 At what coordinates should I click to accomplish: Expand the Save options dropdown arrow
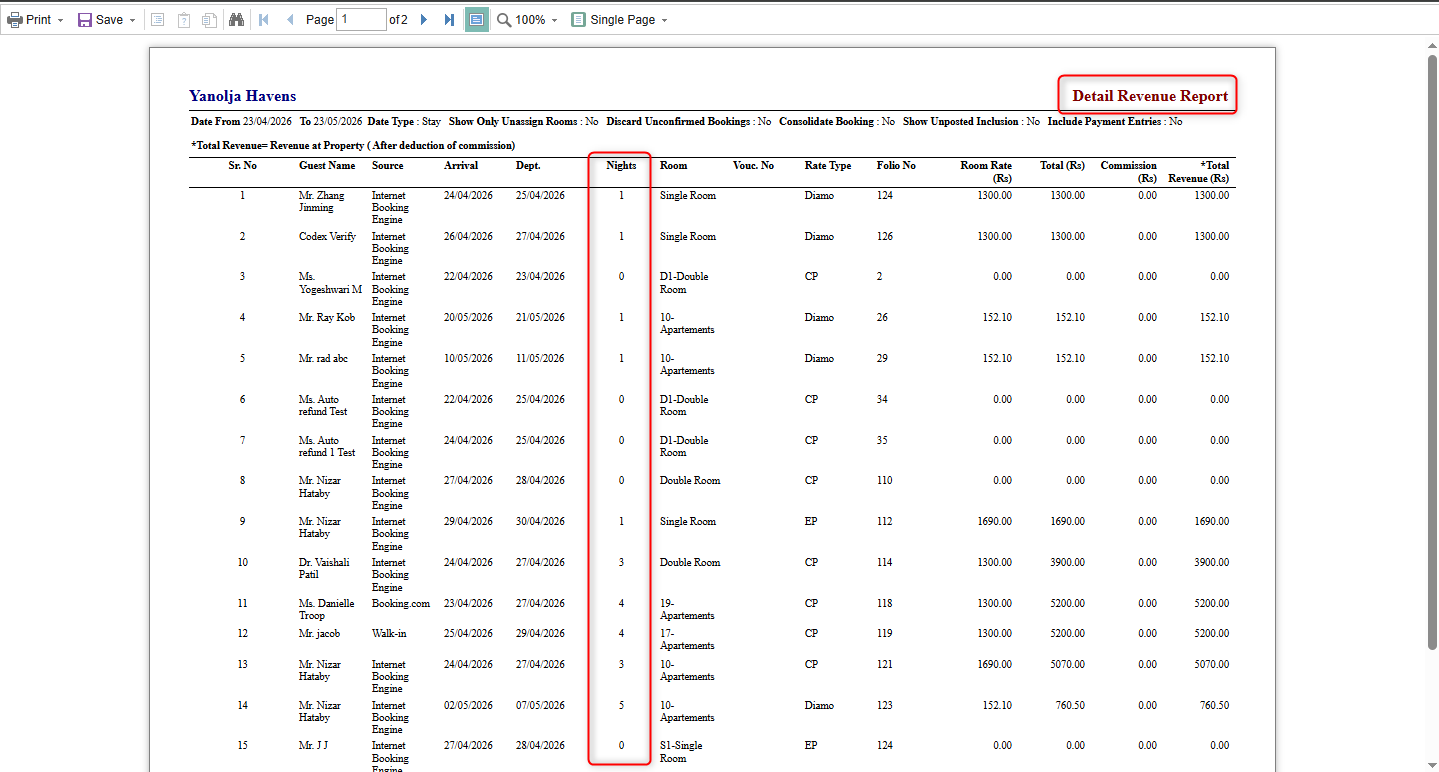coord(132,20)
